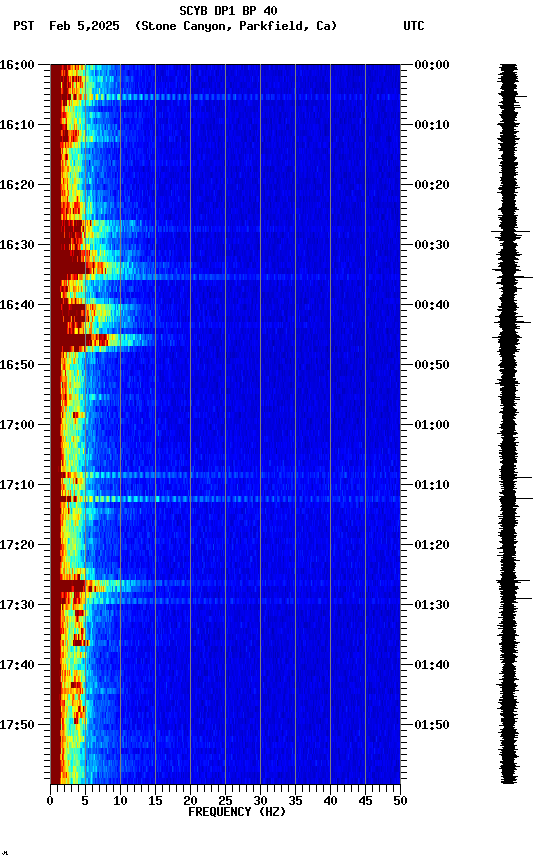Click the UTC time label 01:40

point(432,665)
